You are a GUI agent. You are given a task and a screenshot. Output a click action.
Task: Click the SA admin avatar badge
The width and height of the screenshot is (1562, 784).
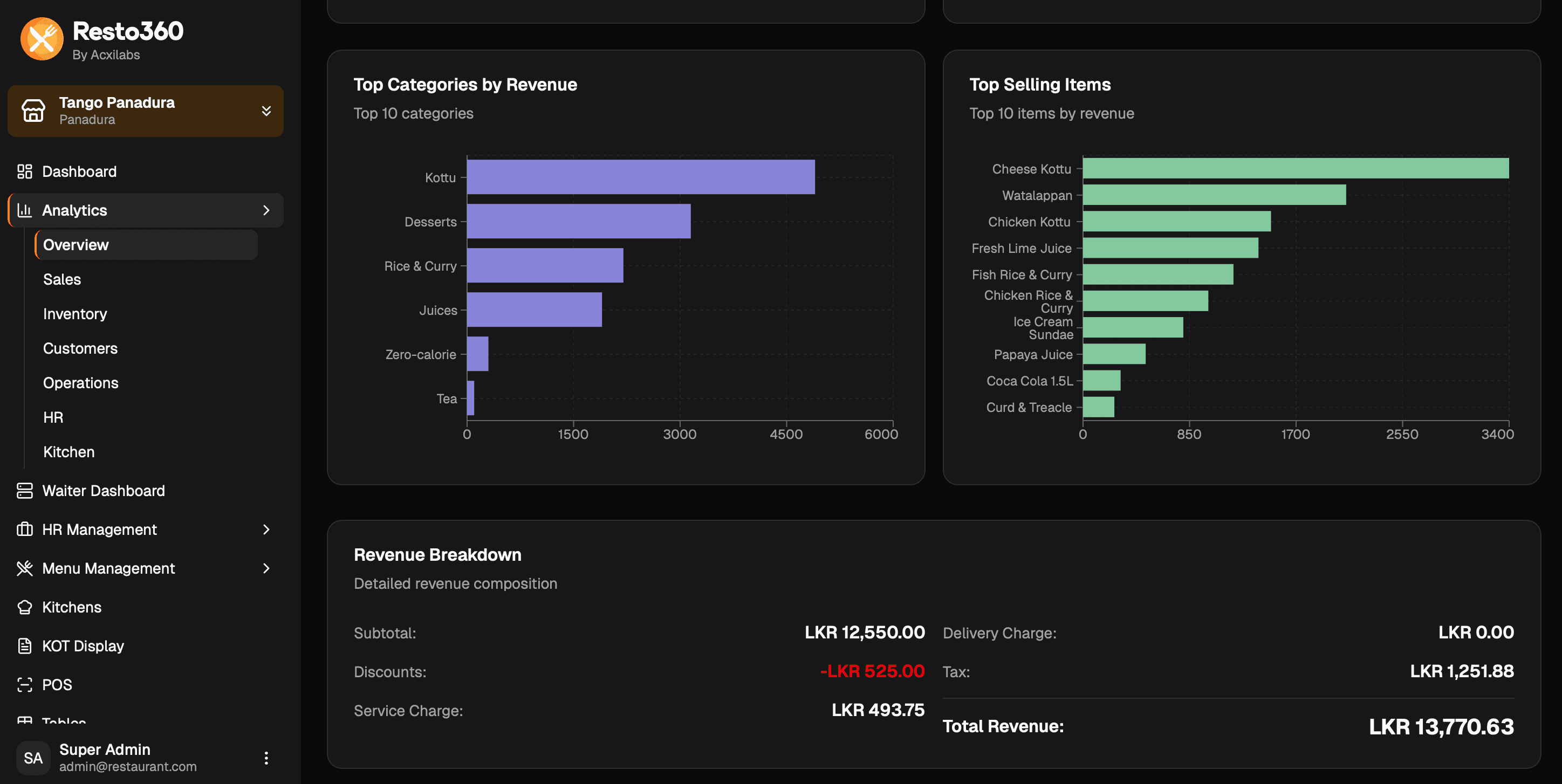[33, 758]
